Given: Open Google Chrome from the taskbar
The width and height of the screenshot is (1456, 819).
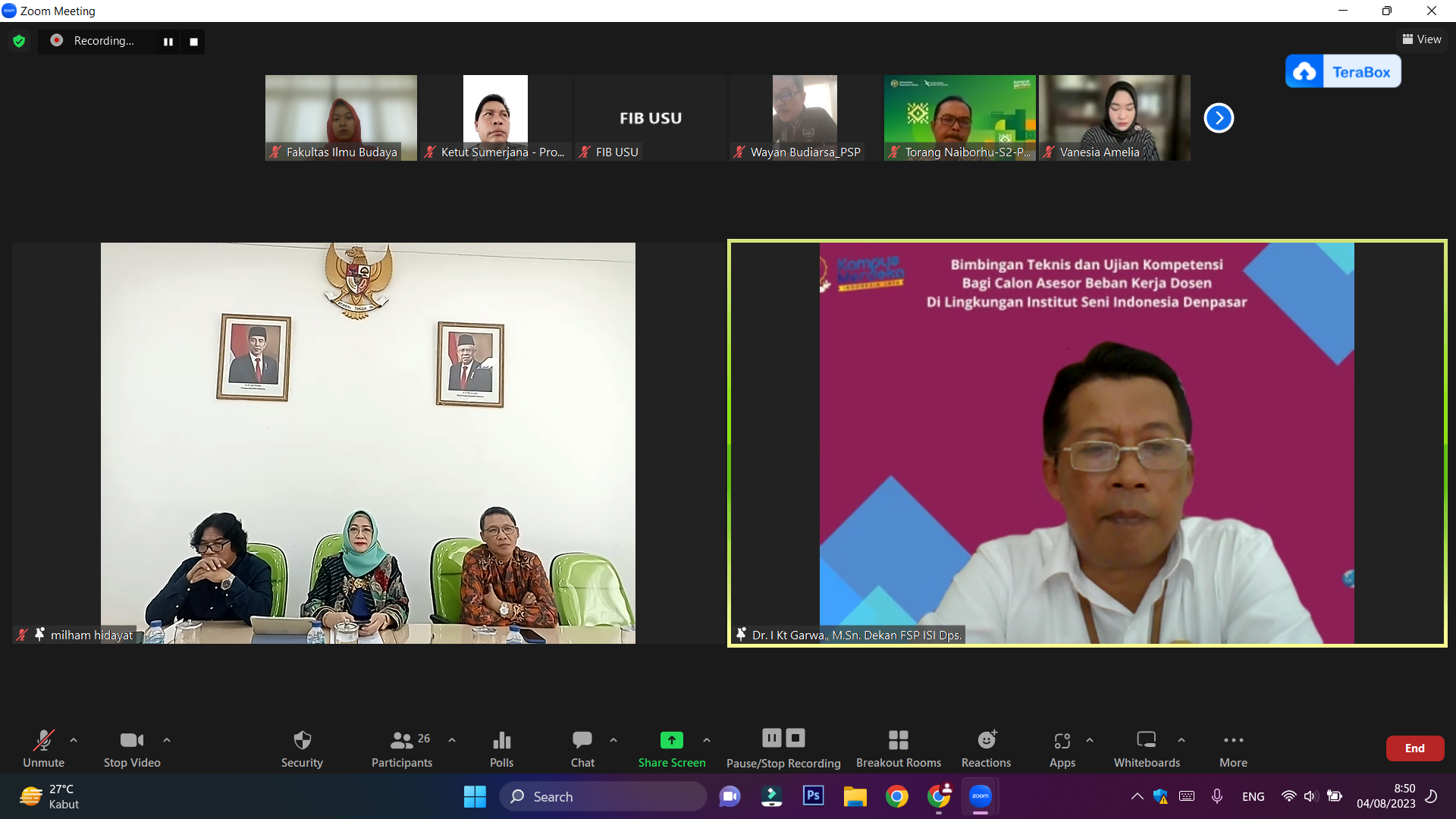Looking at the screenshot, I should [896, 796].
